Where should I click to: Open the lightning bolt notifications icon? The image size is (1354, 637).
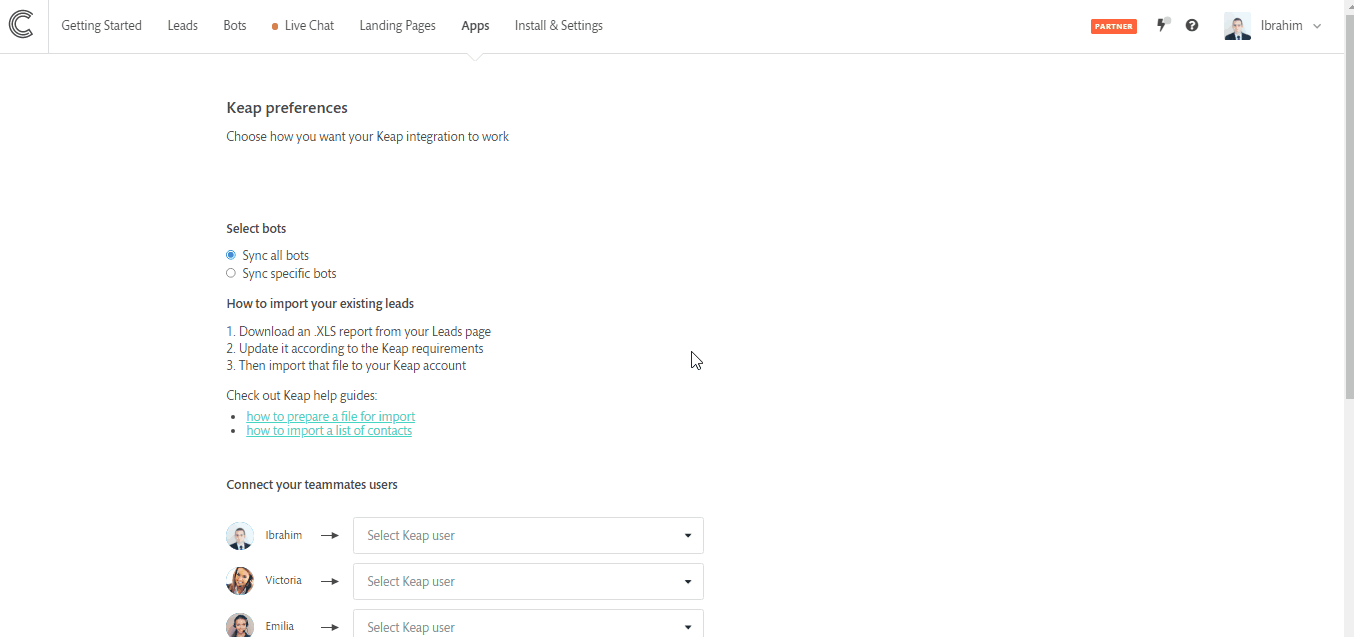coord(1163,25)
